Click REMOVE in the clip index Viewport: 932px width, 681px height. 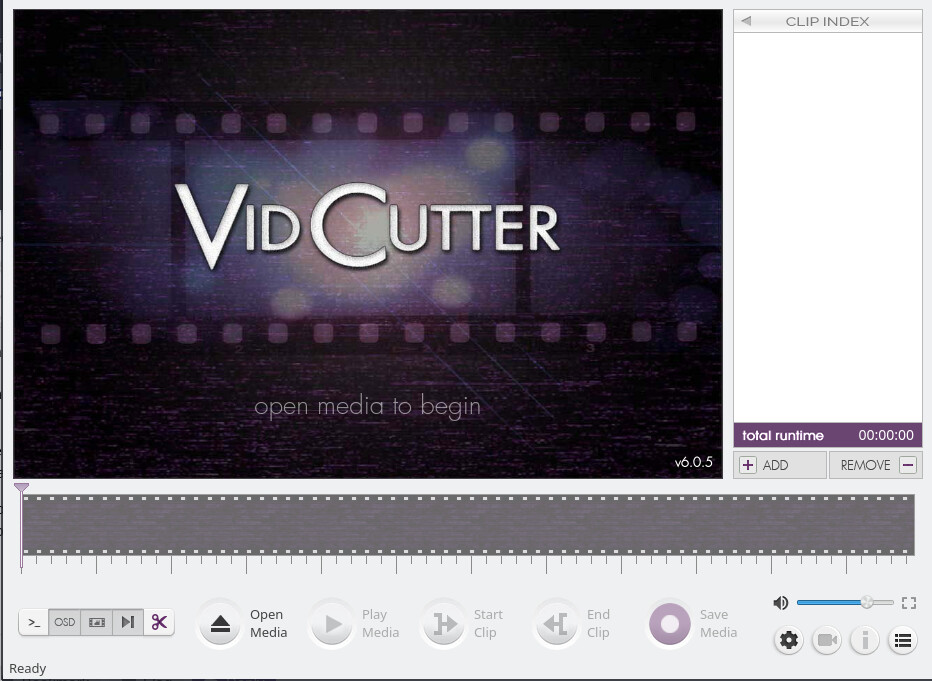coord(876,465)
